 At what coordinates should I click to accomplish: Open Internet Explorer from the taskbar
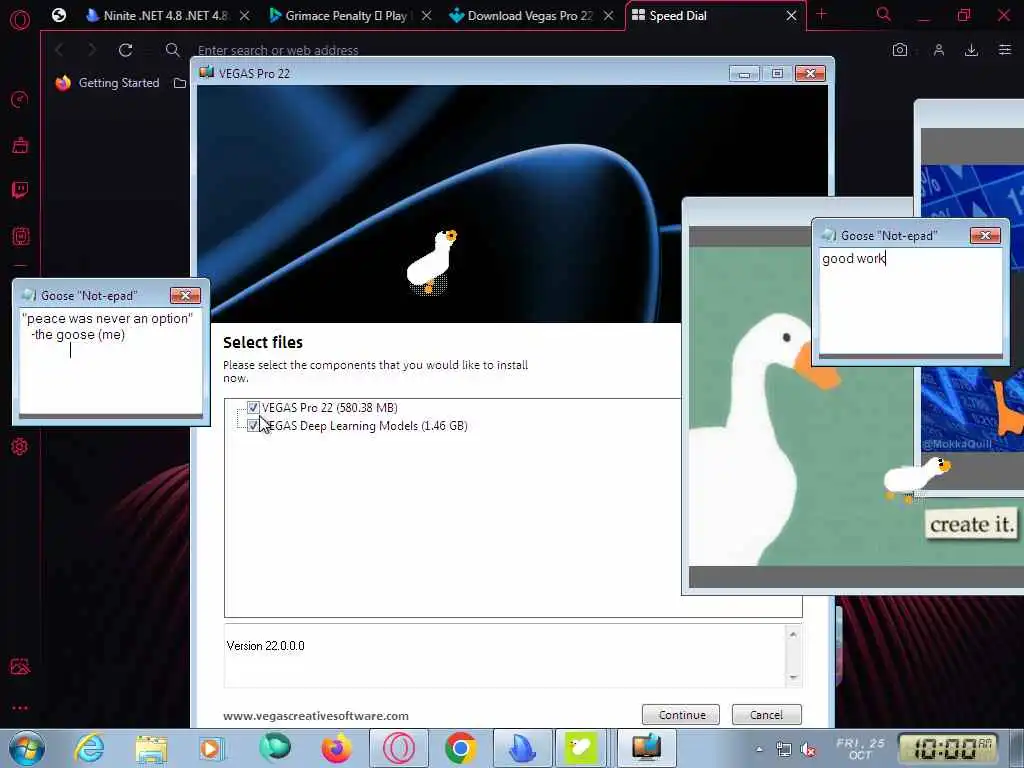[89, 748]
